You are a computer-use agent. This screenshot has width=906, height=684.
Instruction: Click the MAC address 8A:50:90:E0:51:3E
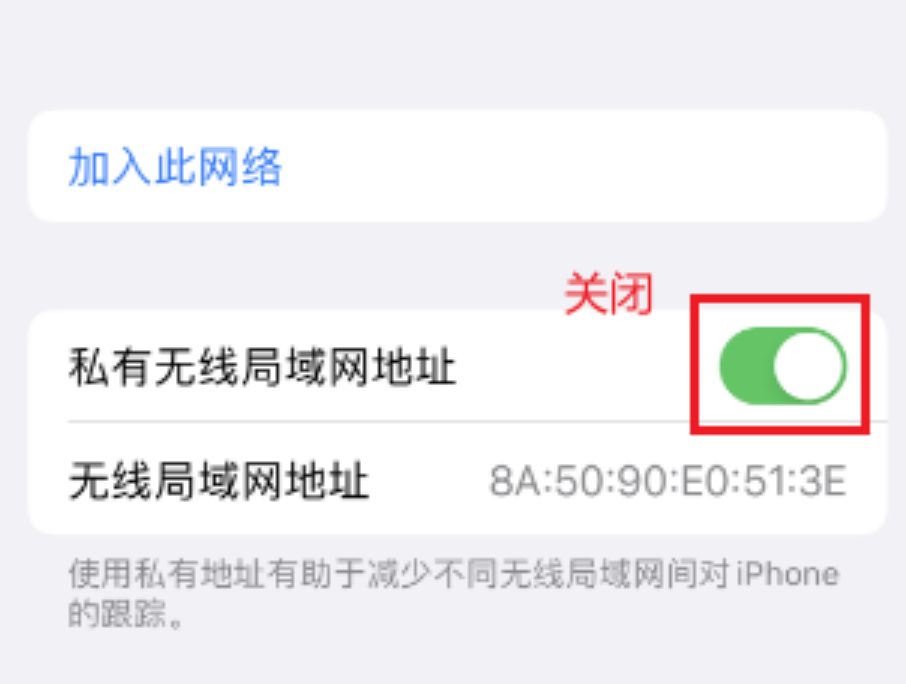tap(668, 480)
